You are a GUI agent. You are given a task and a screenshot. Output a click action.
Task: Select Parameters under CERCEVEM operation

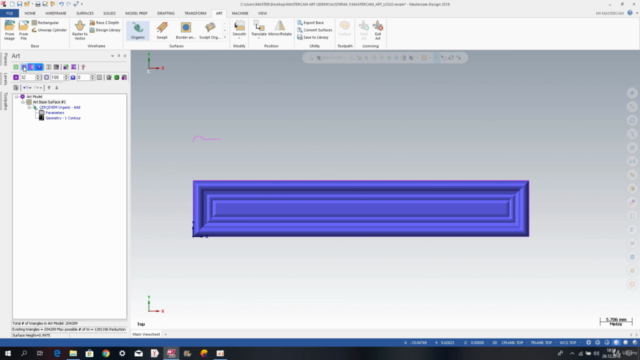pos(55,113)
